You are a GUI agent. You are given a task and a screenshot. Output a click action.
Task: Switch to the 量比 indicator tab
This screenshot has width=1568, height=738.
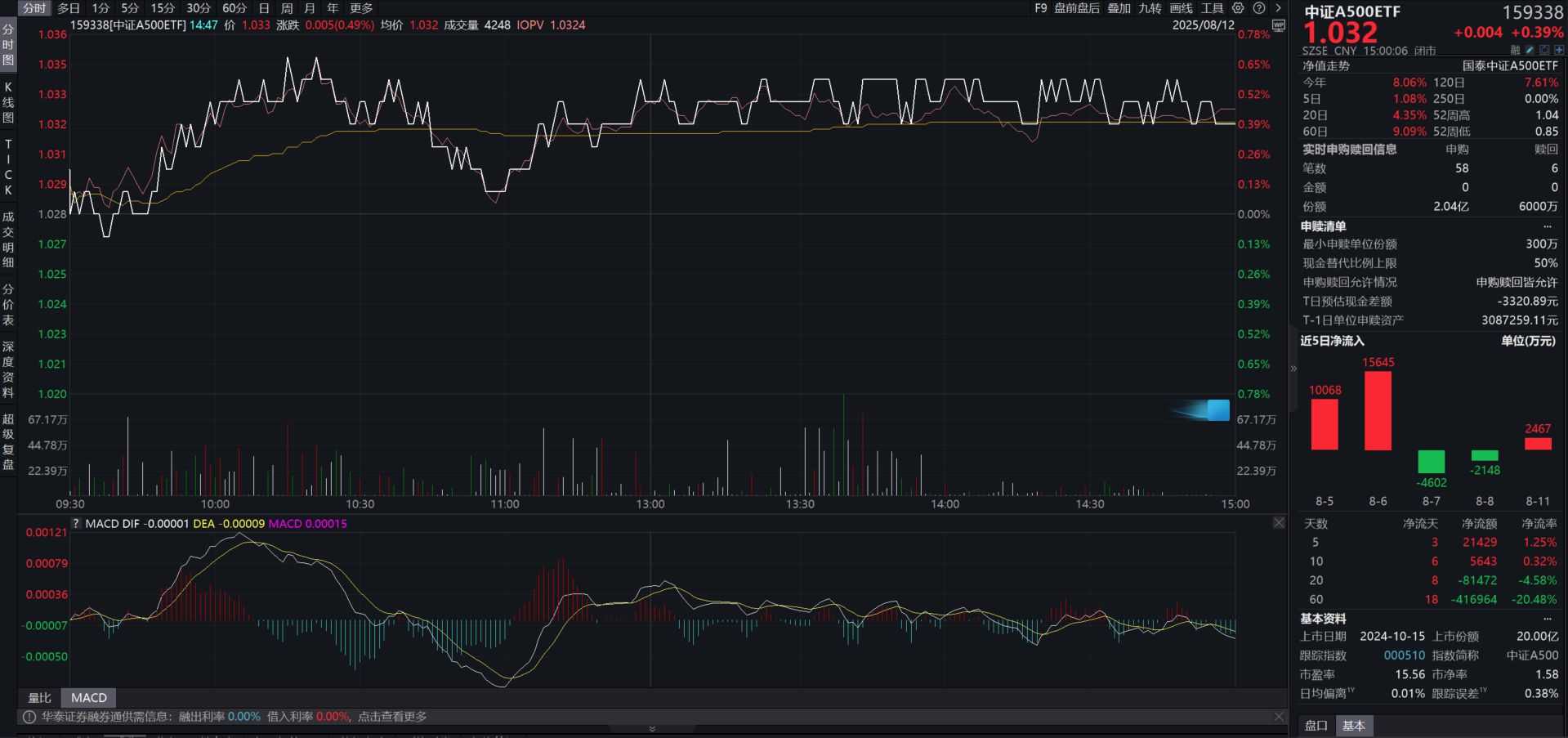[x=39, y=698]
